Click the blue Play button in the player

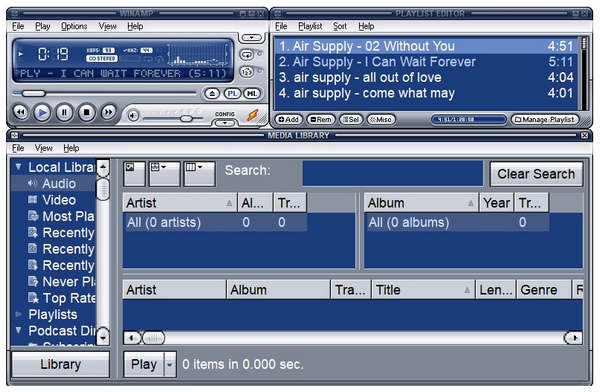(x=42, y=113)
